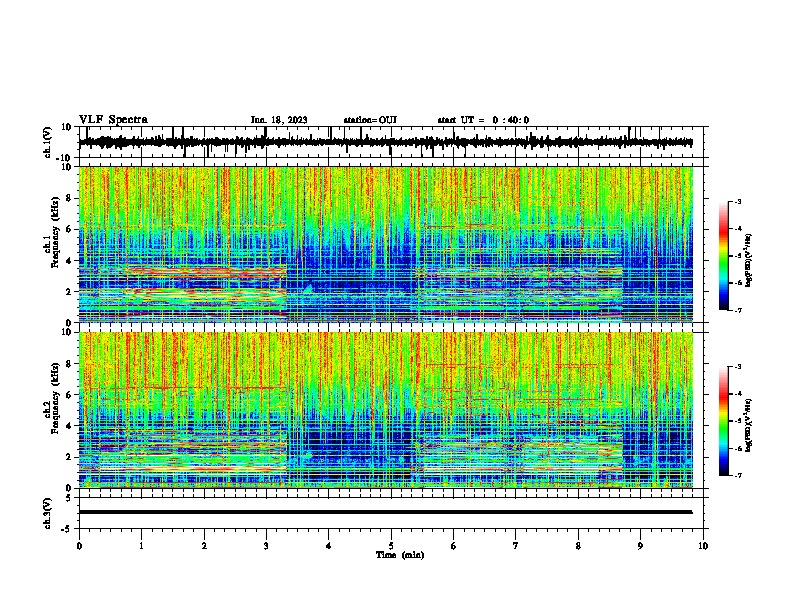Click the "8" kHz tick on ch.1 frequency axis
Viewport: 792px width, 612px height.
tap(69, 198)
